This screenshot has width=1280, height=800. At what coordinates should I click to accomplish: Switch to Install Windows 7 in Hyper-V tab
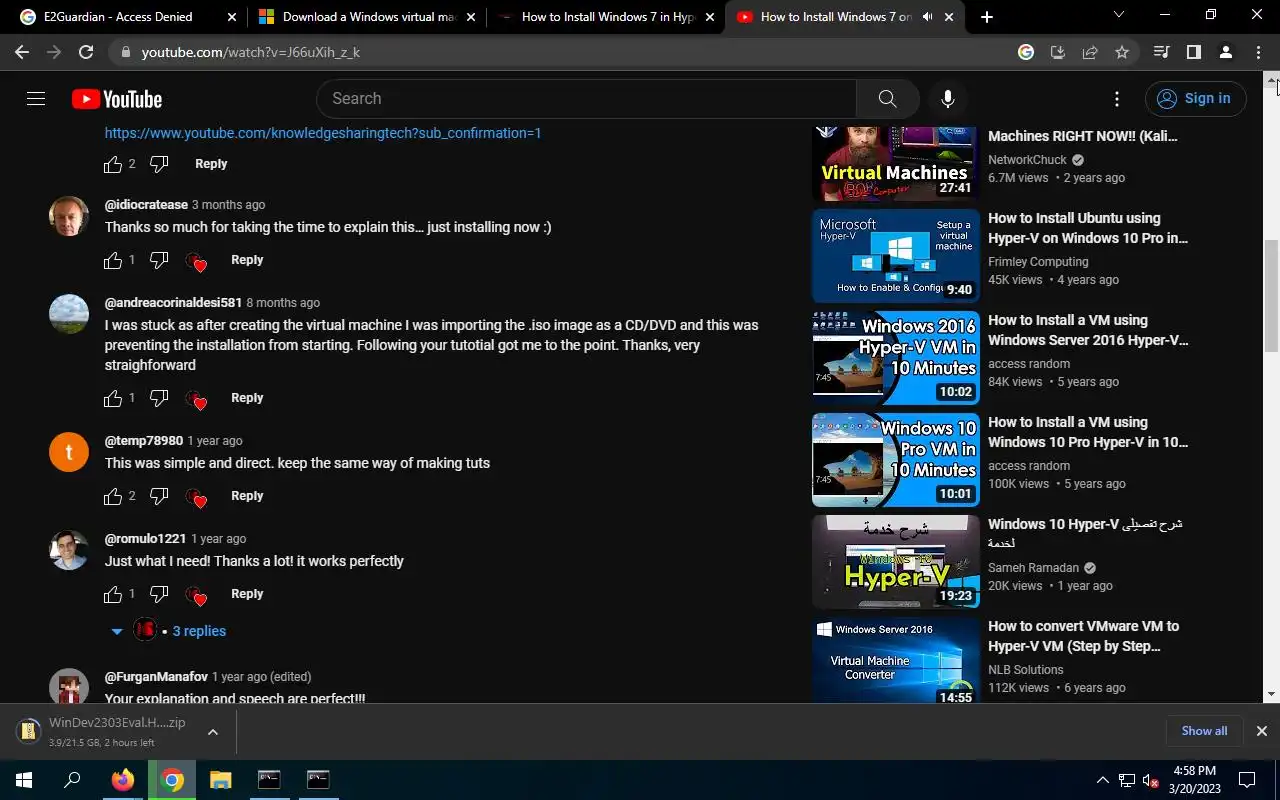606,17
